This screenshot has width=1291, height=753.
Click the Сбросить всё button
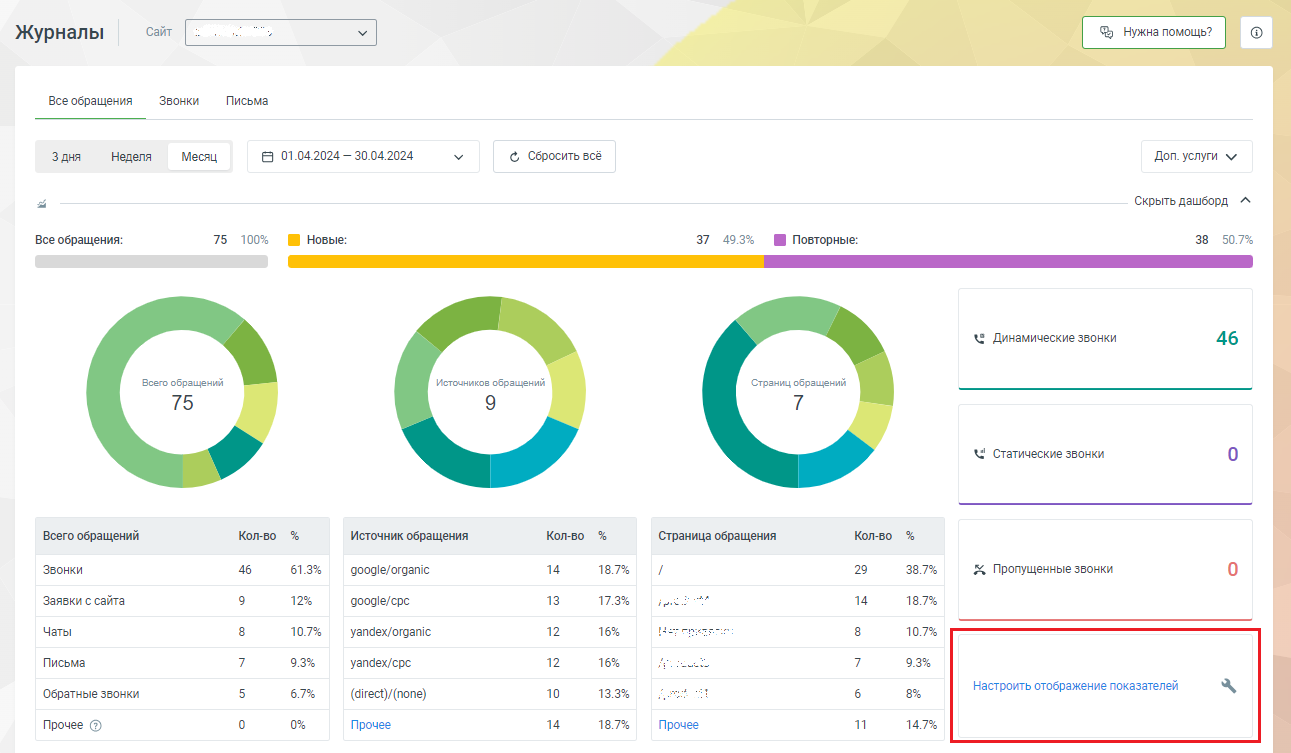point(554,157)
